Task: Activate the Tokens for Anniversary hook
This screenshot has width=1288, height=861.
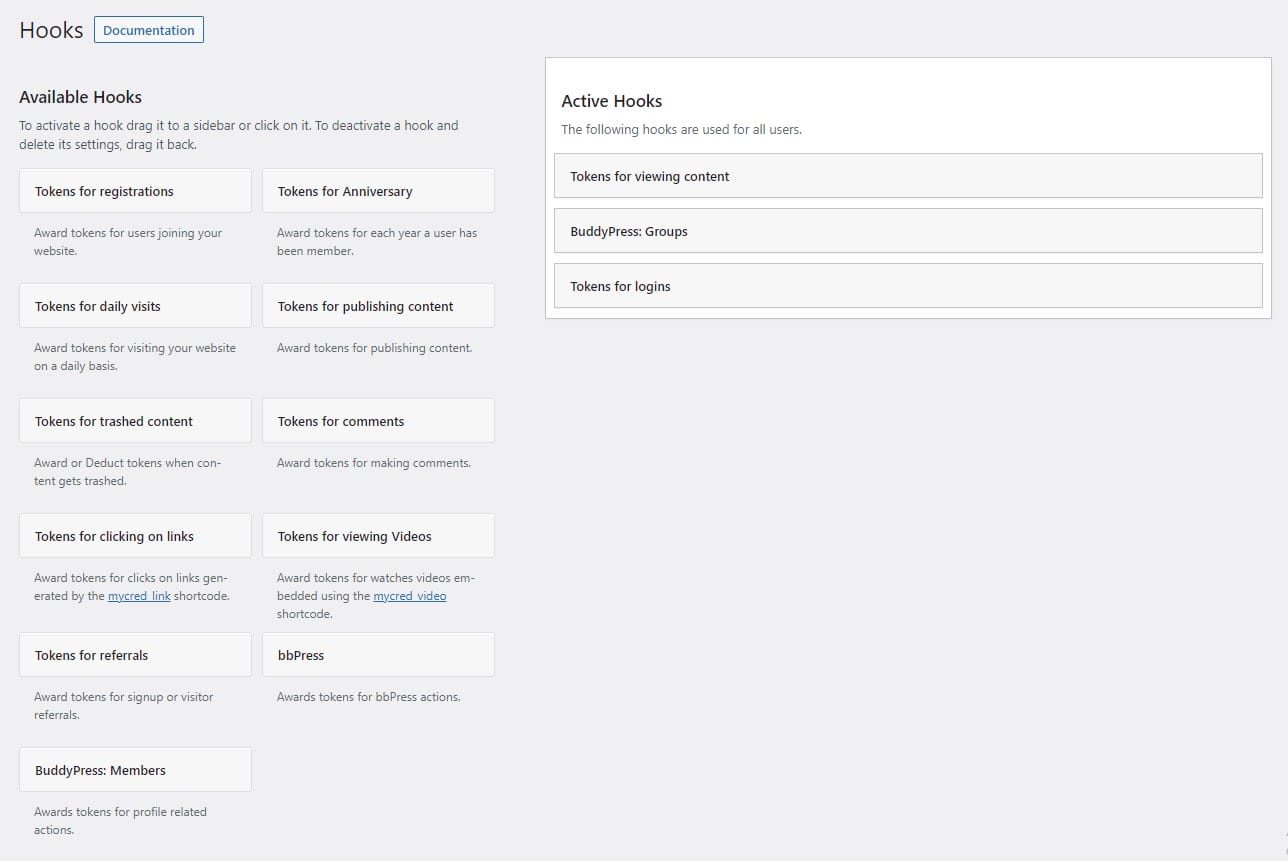Action: 378,191
